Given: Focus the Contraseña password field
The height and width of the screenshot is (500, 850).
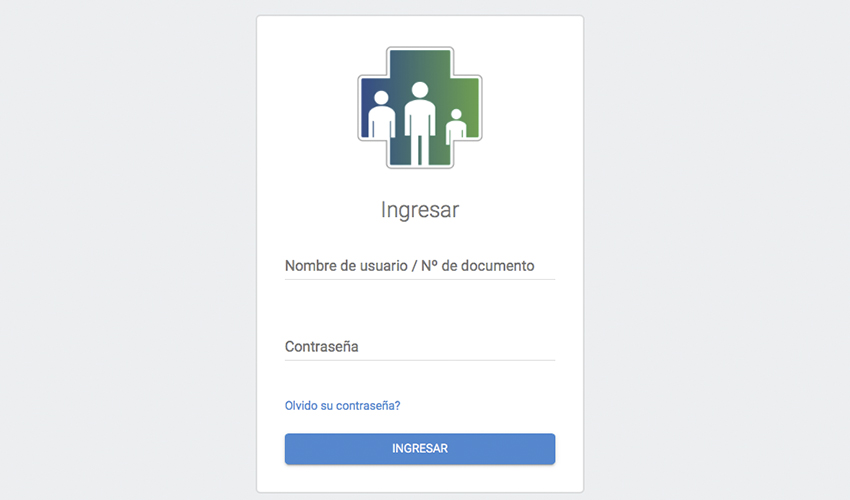Looking at the screenshot, I should pyautogui.click(x=420, y=347).
